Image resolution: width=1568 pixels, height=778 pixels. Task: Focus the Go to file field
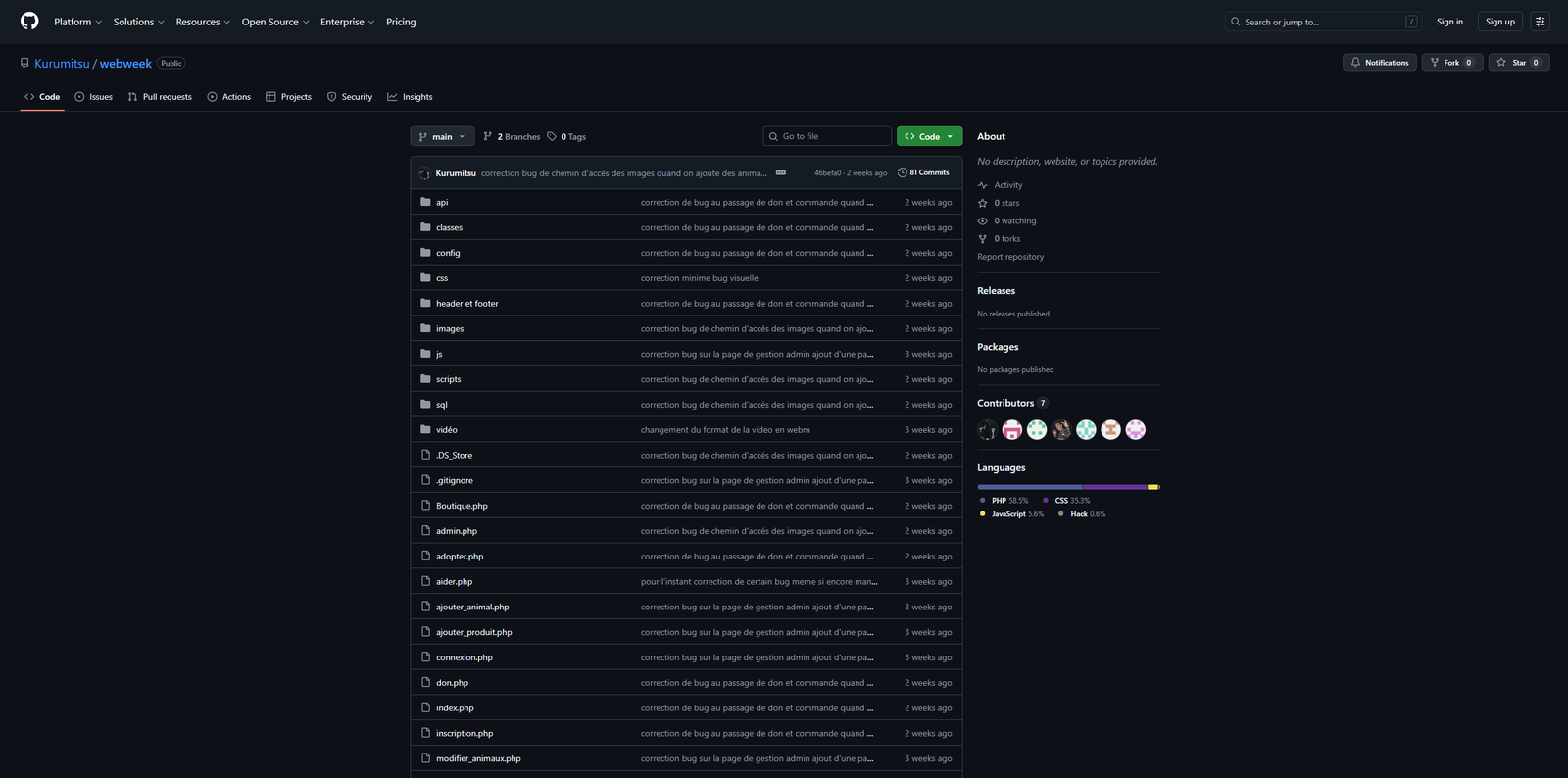point(827,136)
